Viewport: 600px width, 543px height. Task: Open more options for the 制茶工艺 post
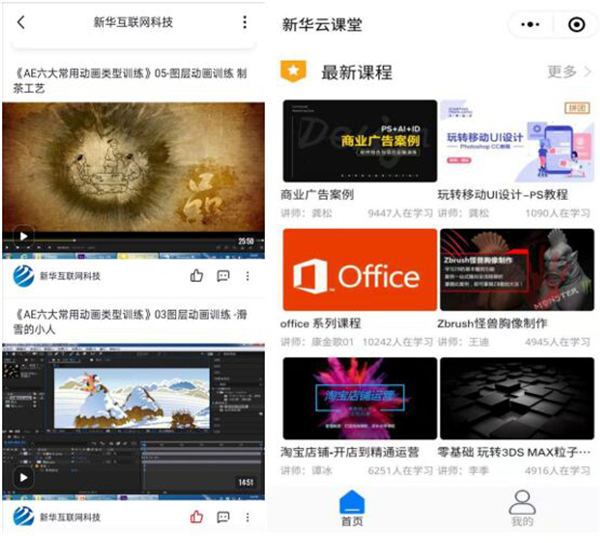[x=248, y=276]
